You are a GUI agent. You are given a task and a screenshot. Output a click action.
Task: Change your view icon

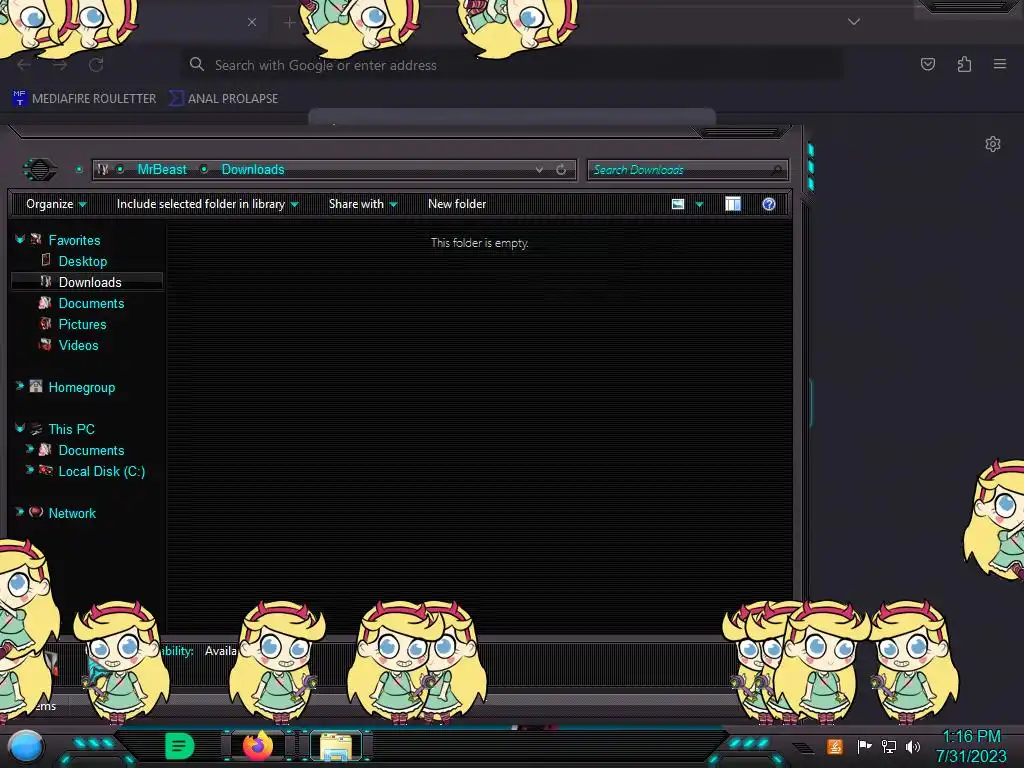[x=678, y=204]
